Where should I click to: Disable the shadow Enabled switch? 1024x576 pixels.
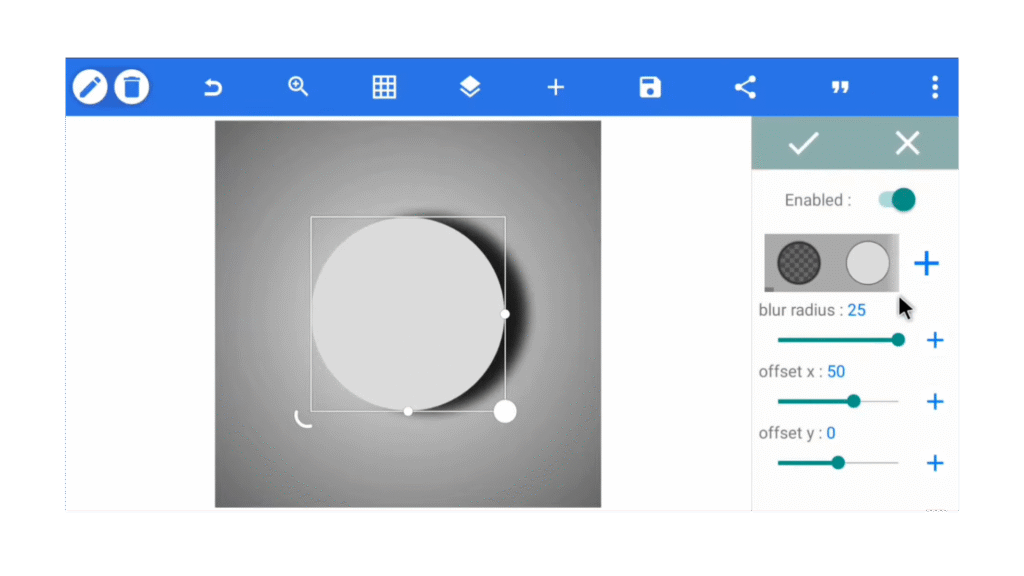coord(897,200)
